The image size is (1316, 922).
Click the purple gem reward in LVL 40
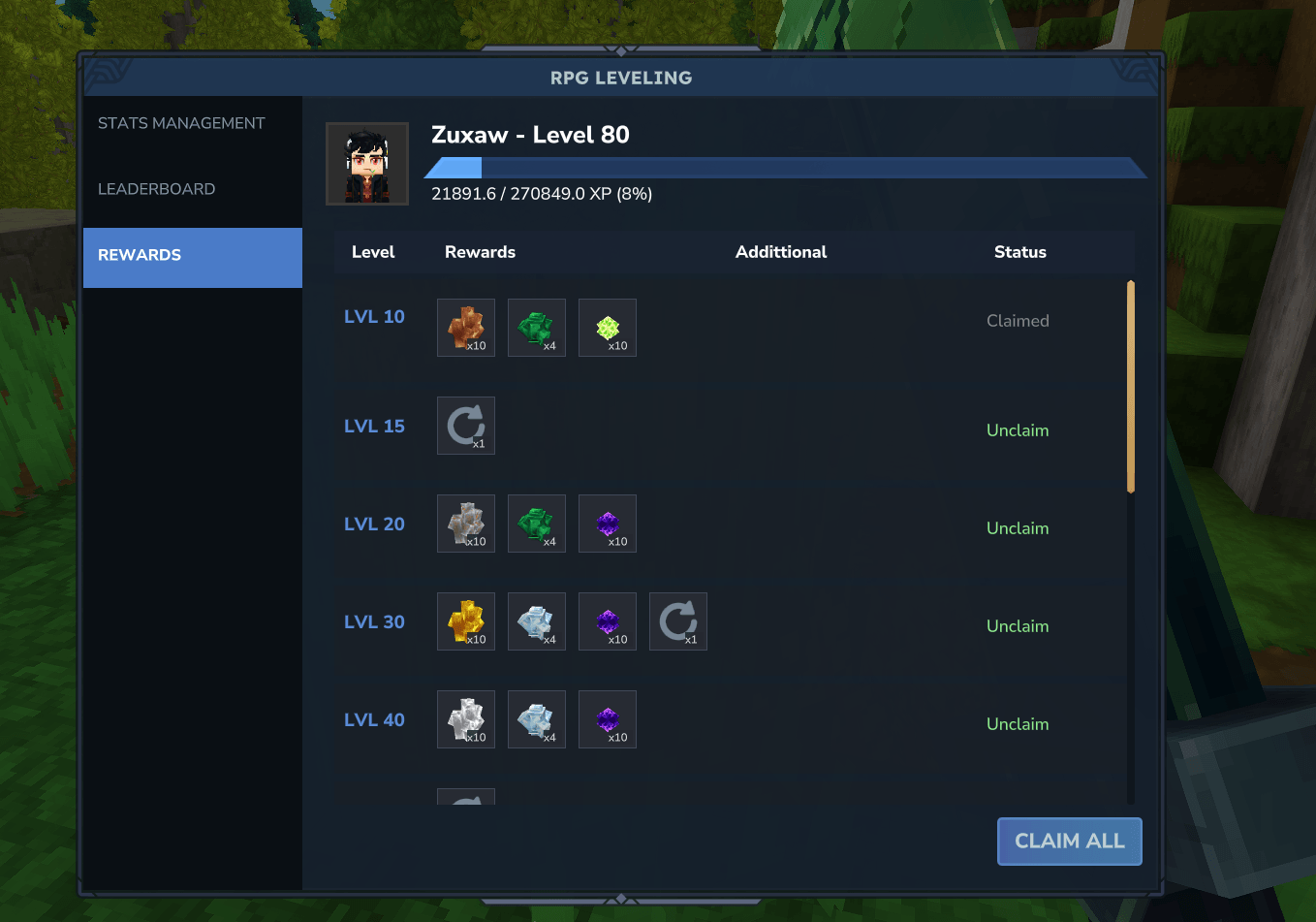tap(608, 719)
